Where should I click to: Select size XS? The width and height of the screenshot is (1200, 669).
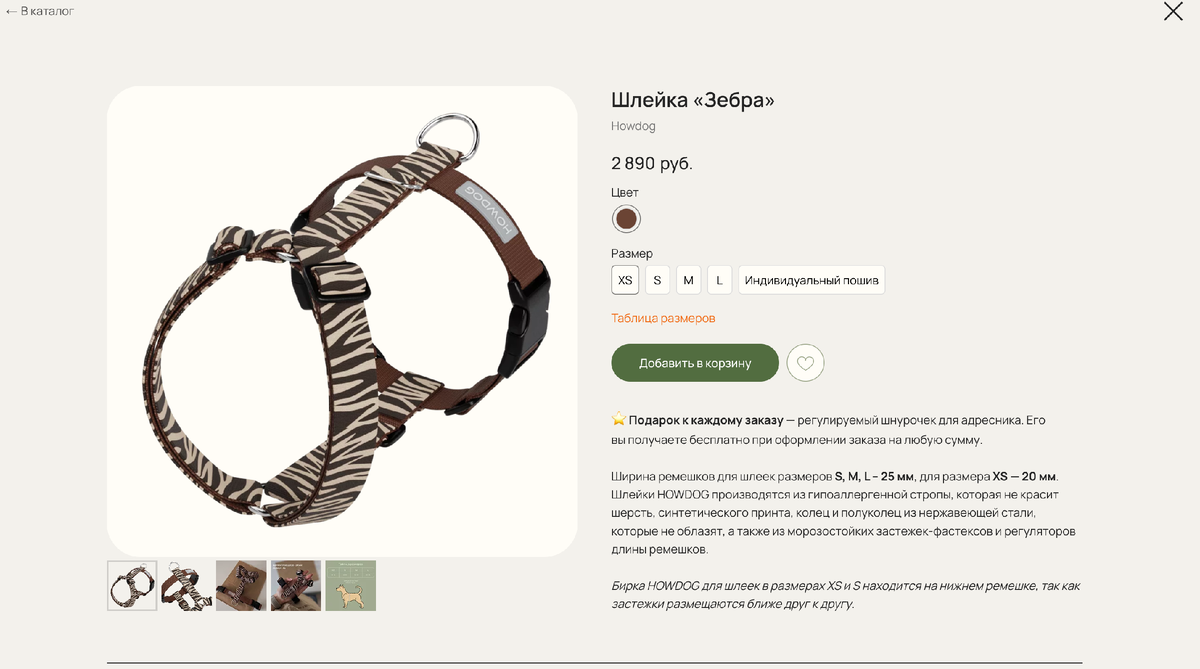point(625,280)
